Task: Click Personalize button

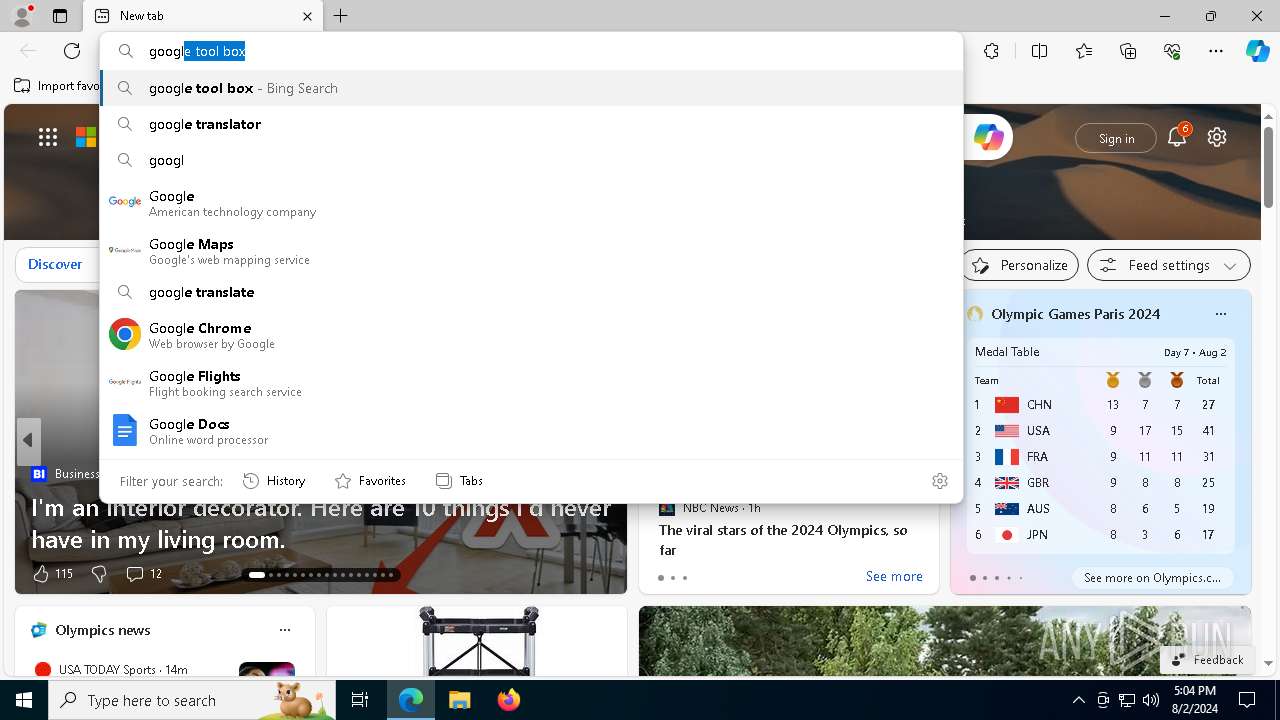Action: click(1020, 265)
